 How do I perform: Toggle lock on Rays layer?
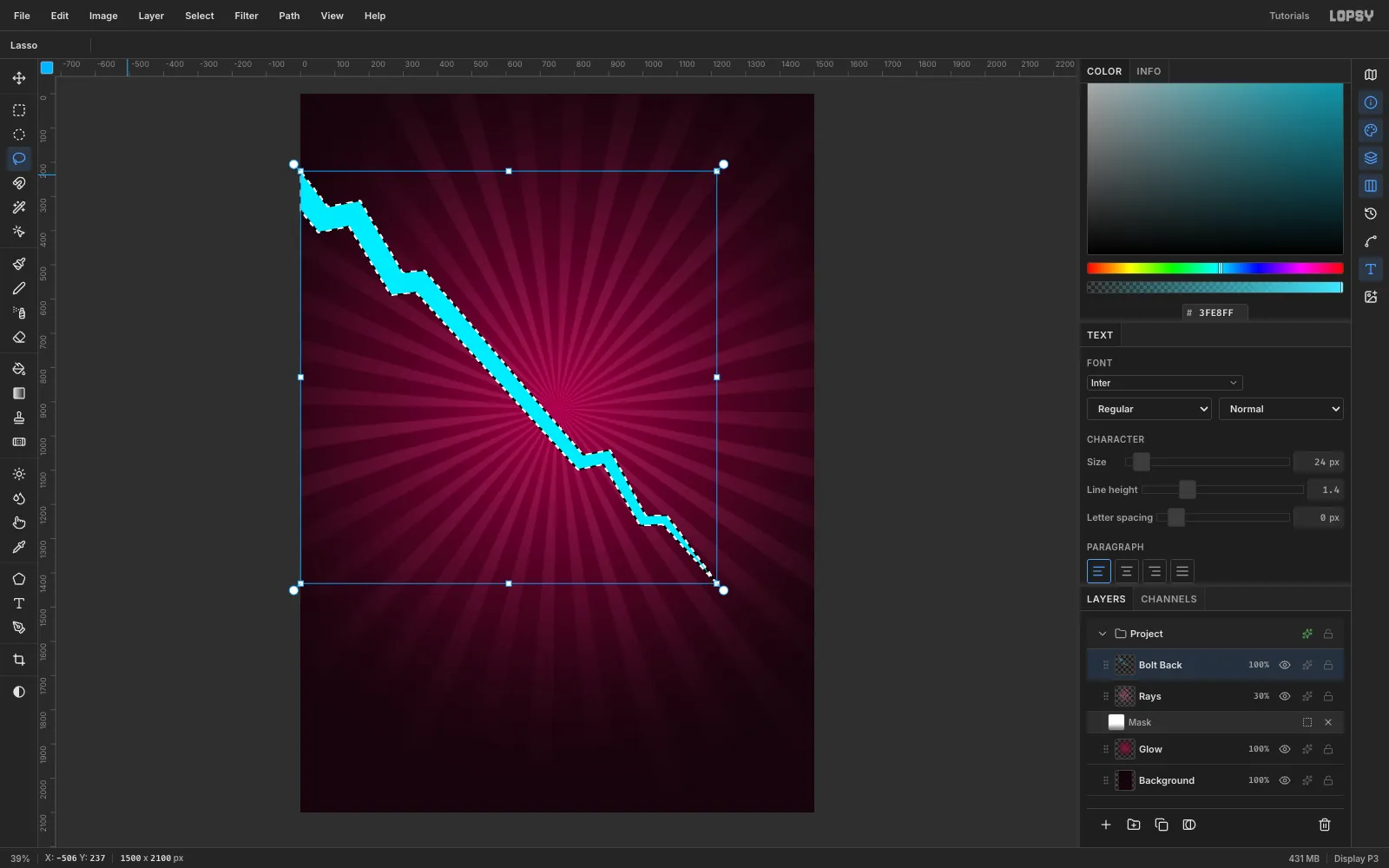click(x=1328, y=696)
